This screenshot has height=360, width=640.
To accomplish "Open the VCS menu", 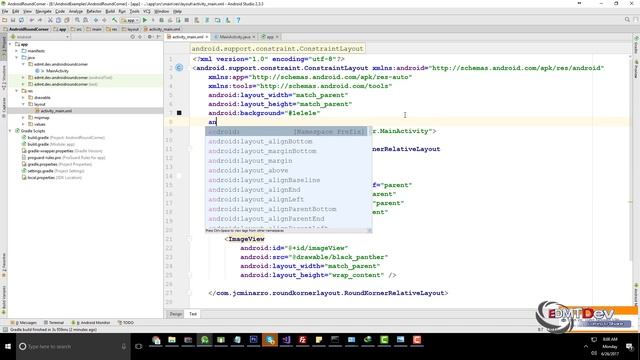I will click(x=147, y=11).
